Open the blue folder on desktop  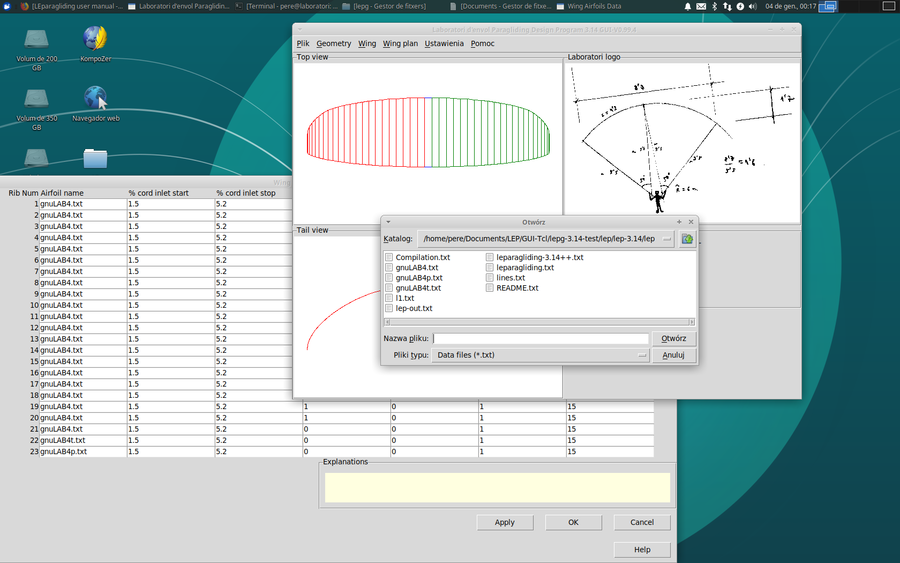95,158
